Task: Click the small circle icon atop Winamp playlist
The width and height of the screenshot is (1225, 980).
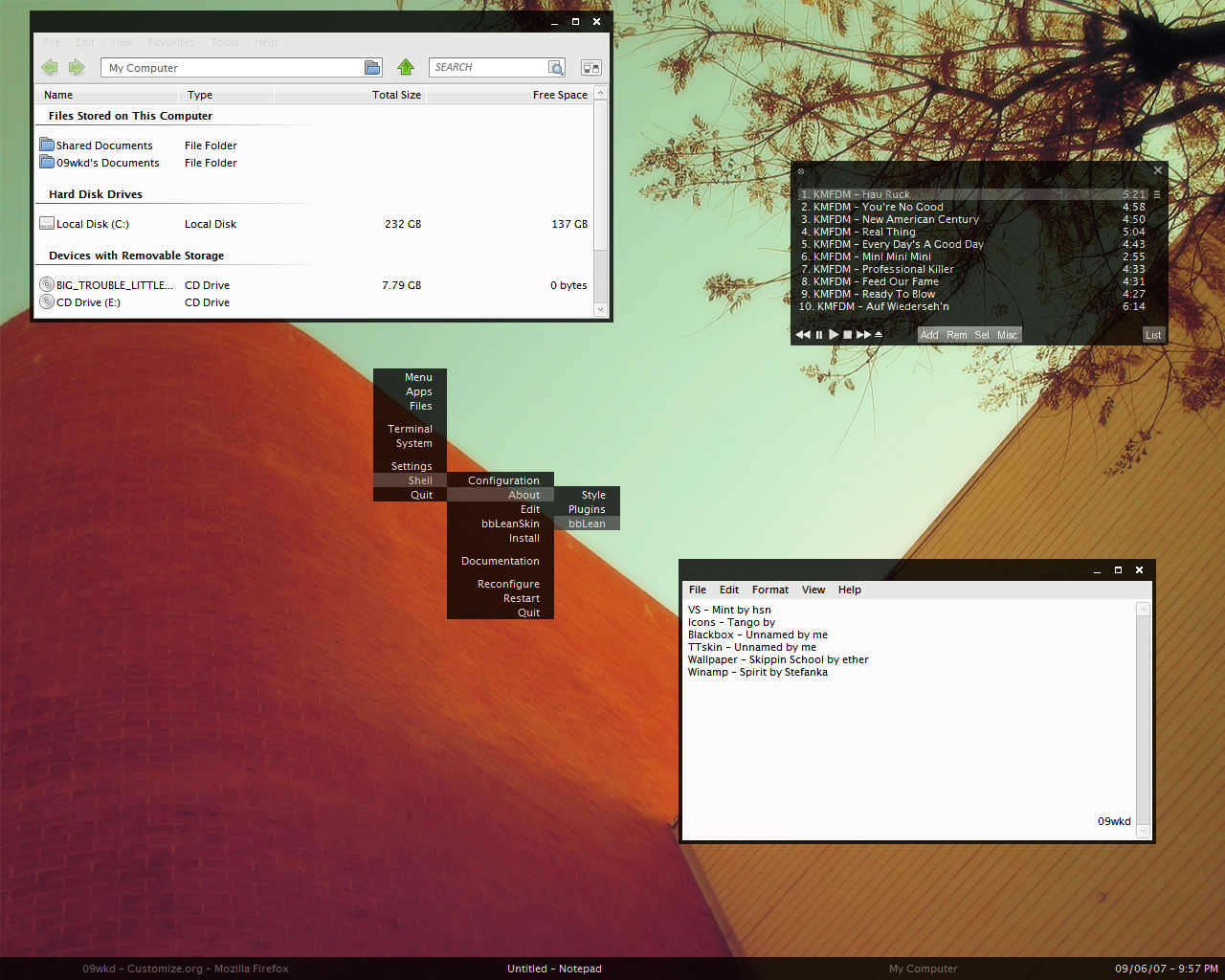Action: (801, 171)
